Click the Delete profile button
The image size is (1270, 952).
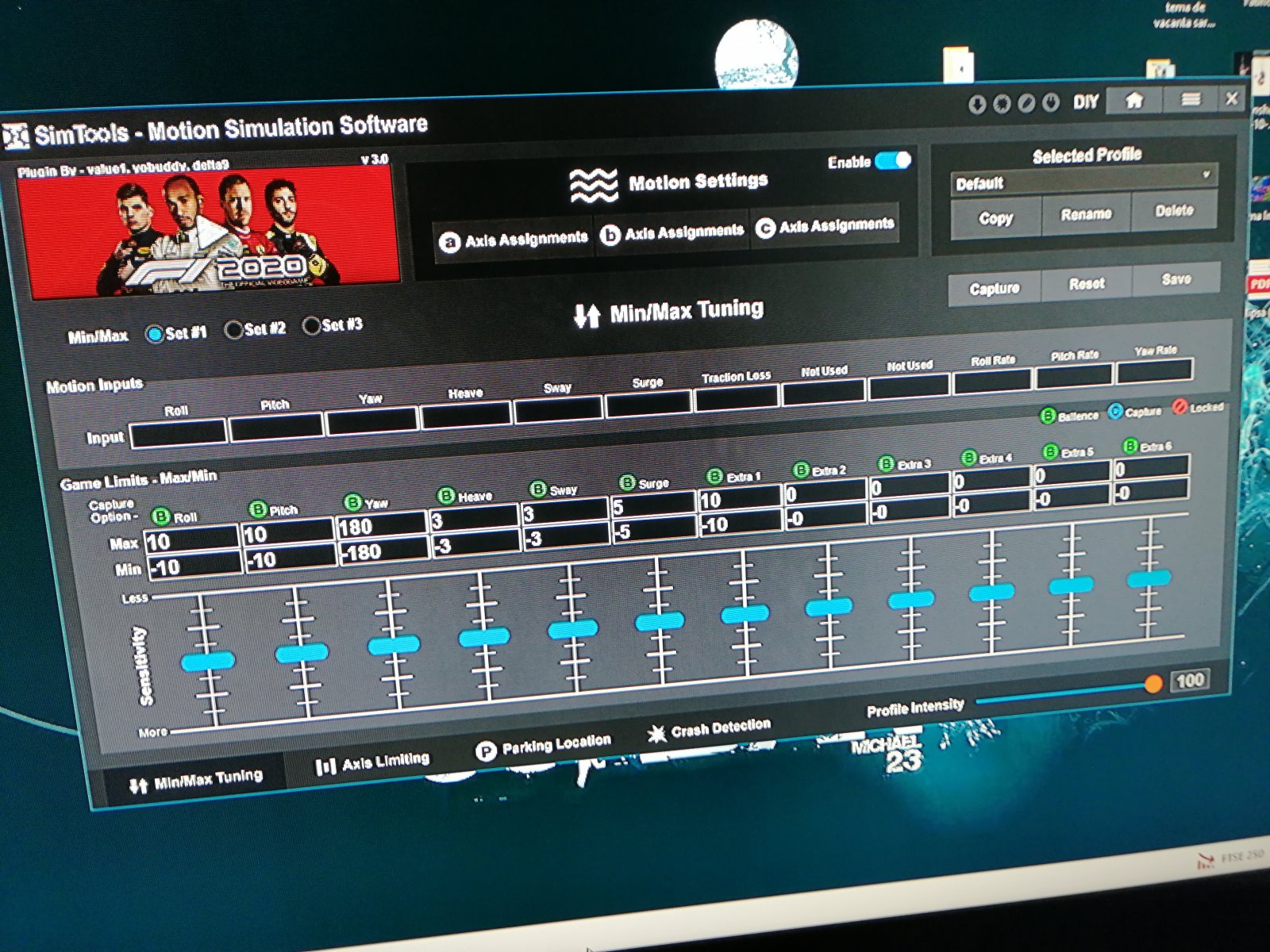pos(1174,210)
